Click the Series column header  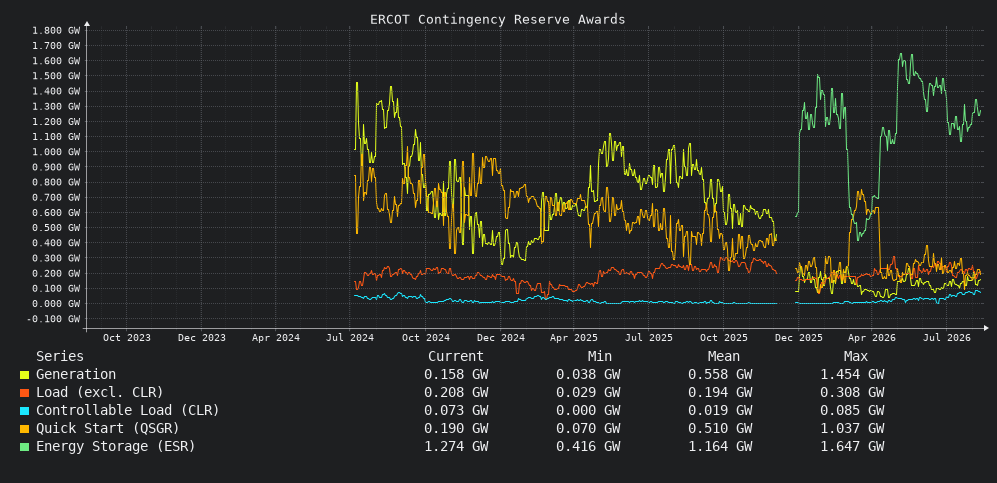pyautogui.click(x=60, y=357)
